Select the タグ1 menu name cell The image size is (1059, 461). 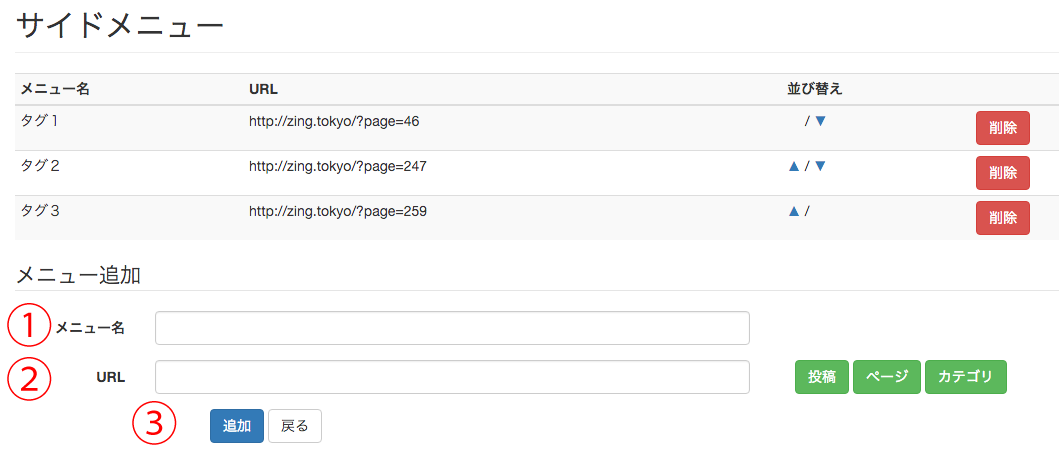41,121
